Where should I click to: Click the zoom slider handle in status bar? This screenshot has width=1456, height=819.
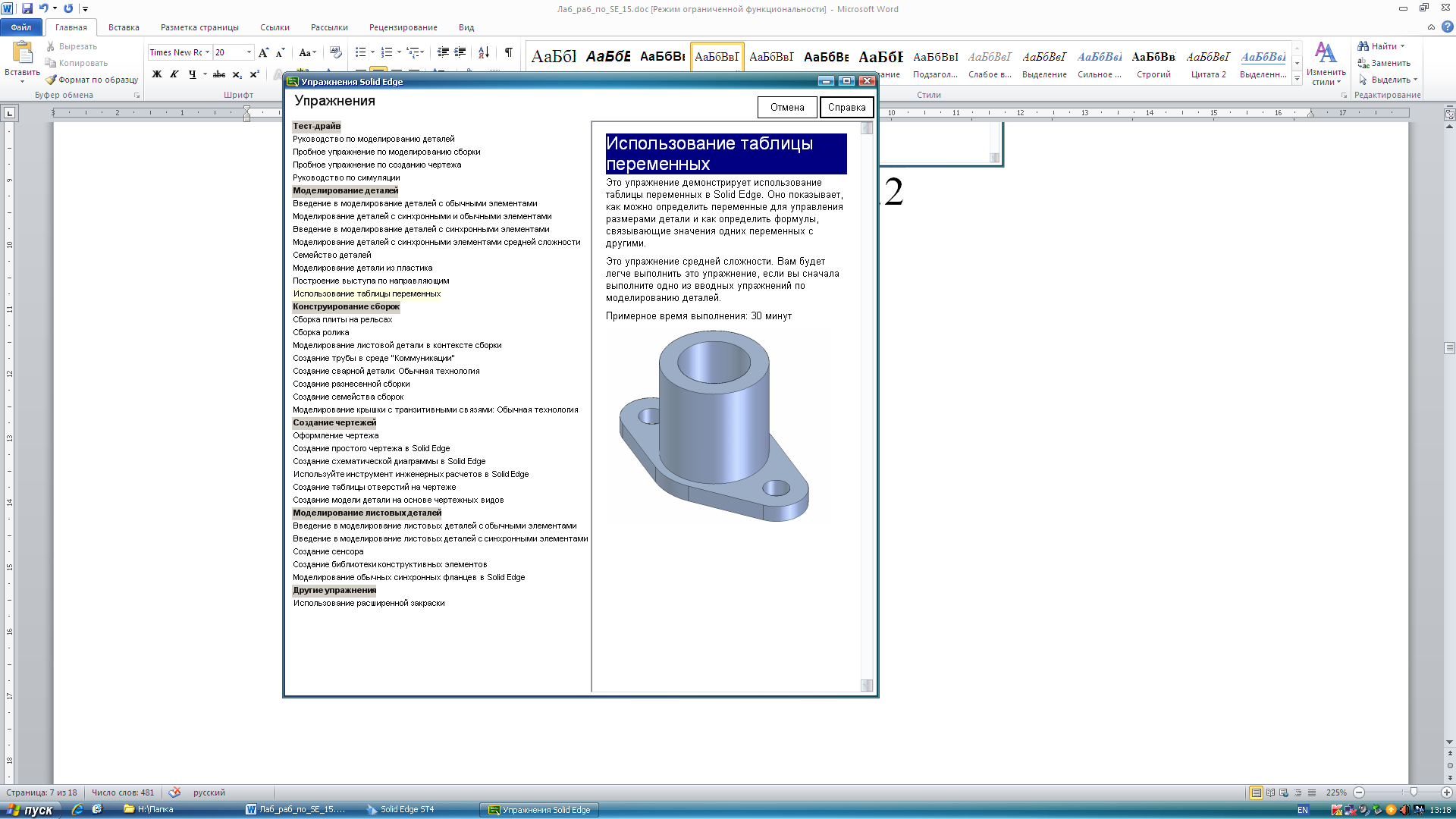[x=1413, y=792]
